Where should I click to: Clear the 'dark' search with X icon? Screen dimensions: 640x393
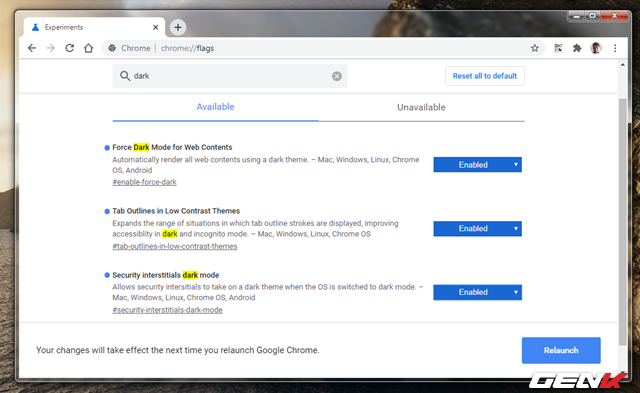[337, 76]
